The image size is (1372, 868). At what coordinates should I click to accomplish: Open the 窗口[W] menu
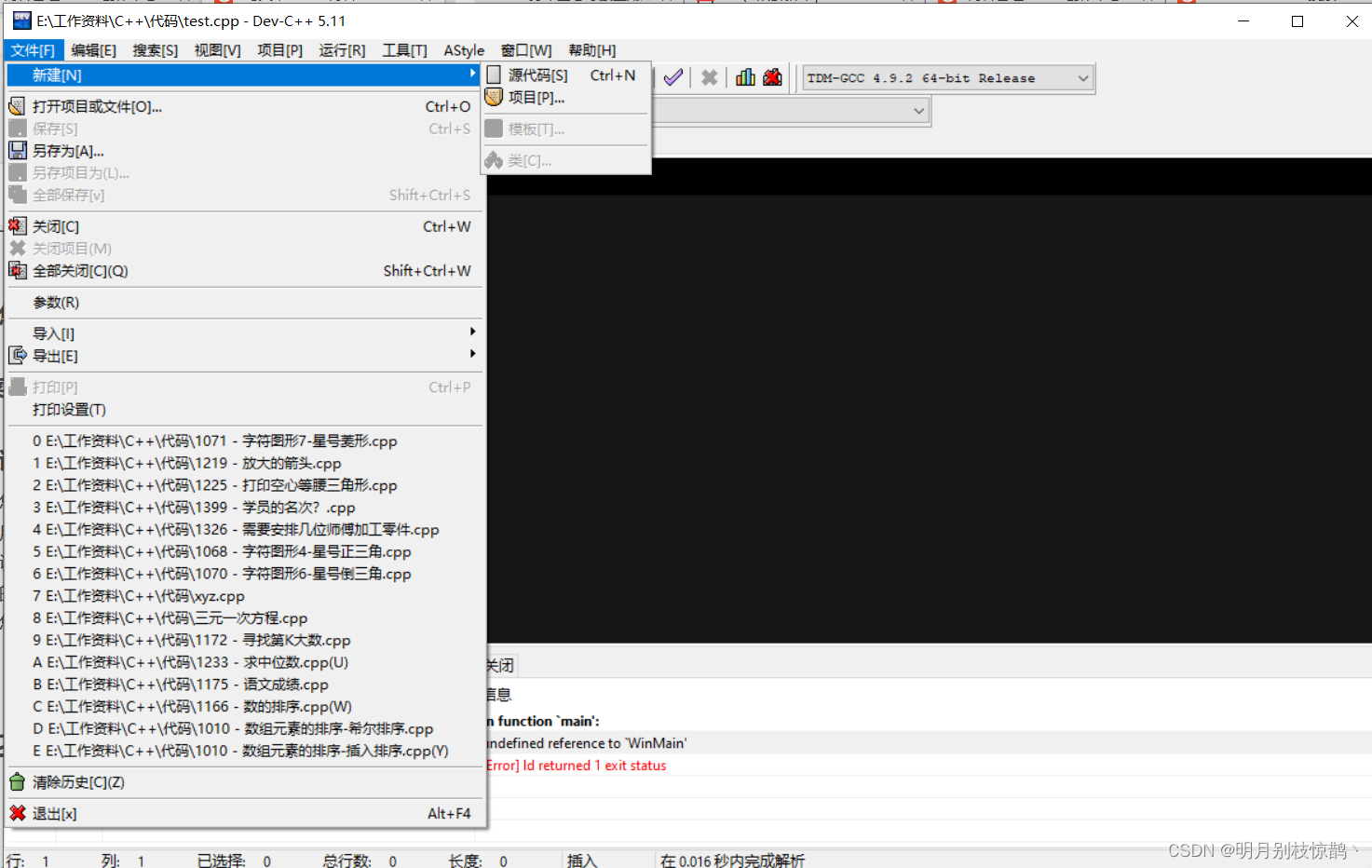526,50
